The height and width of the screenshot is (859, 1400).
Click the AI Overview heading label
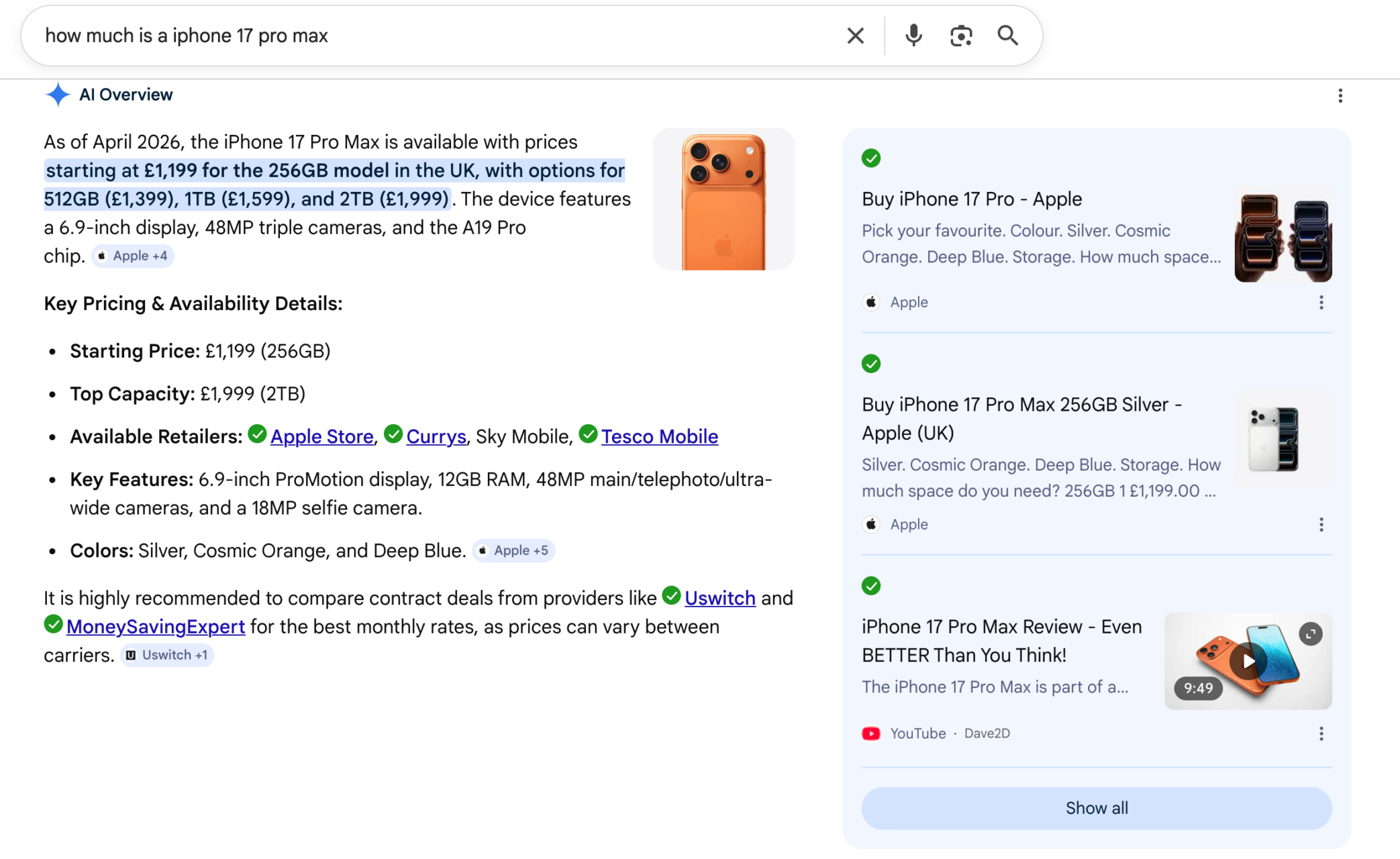tap(126, 95)
